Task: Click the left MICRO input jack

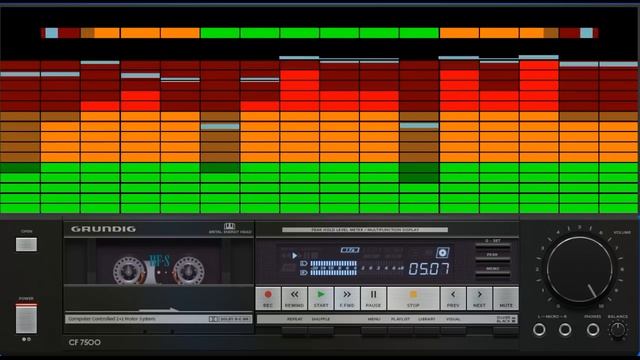Action: coord(539,329)
